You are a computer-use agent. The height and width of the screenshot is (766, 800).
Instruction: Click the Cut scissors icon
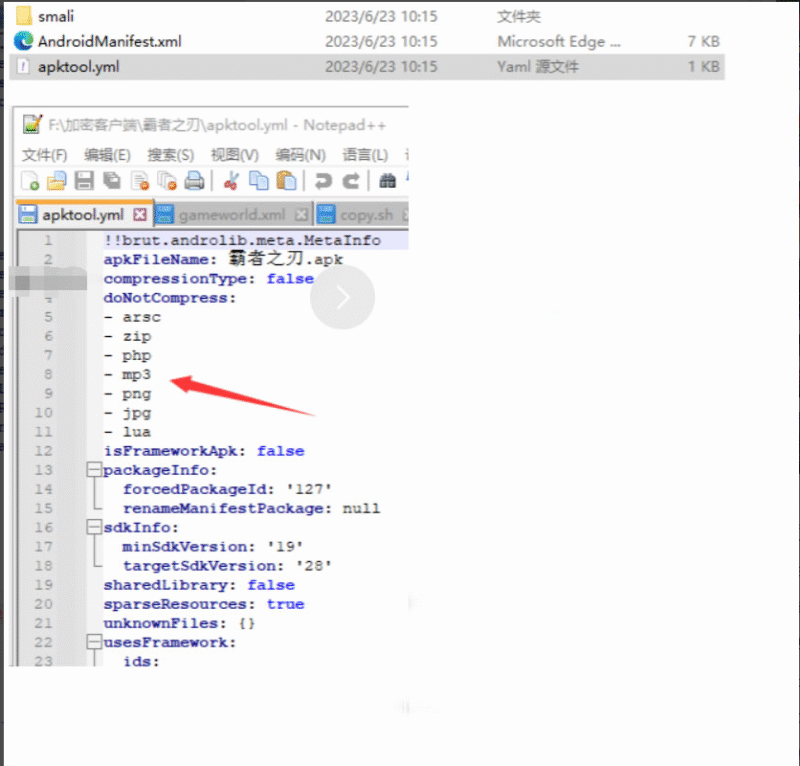[231, 181]
